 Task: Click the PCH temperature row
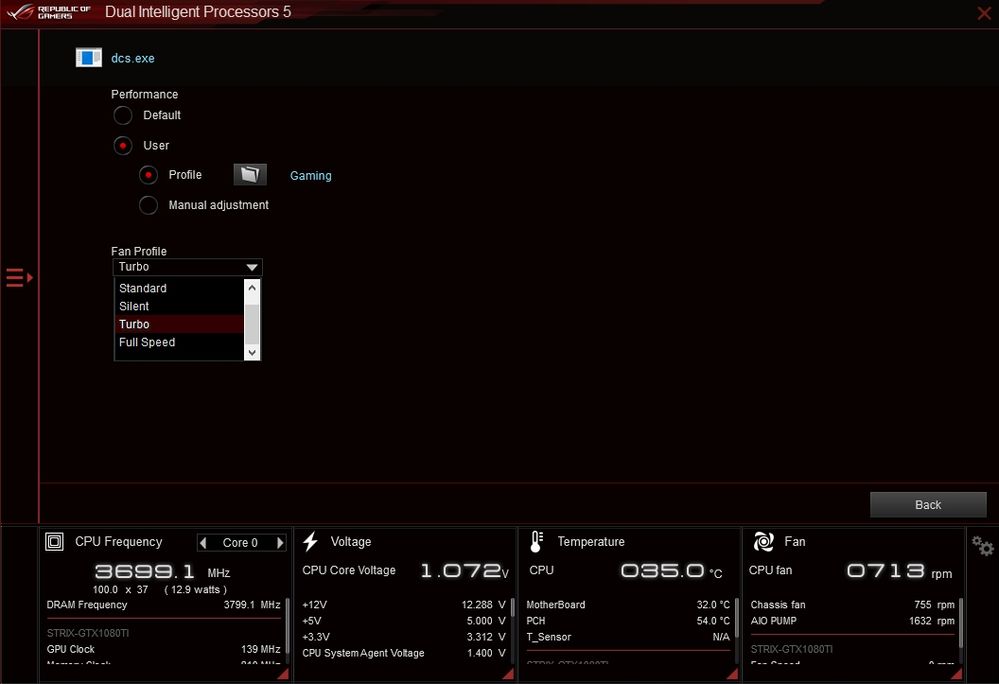tap(628, 621)
